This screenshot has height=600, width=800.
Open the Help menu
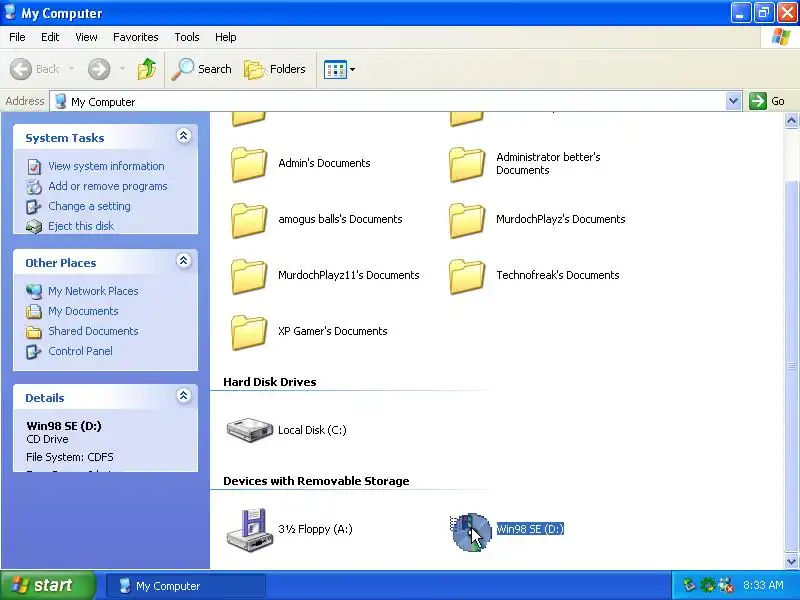click(x=226, y=37)
